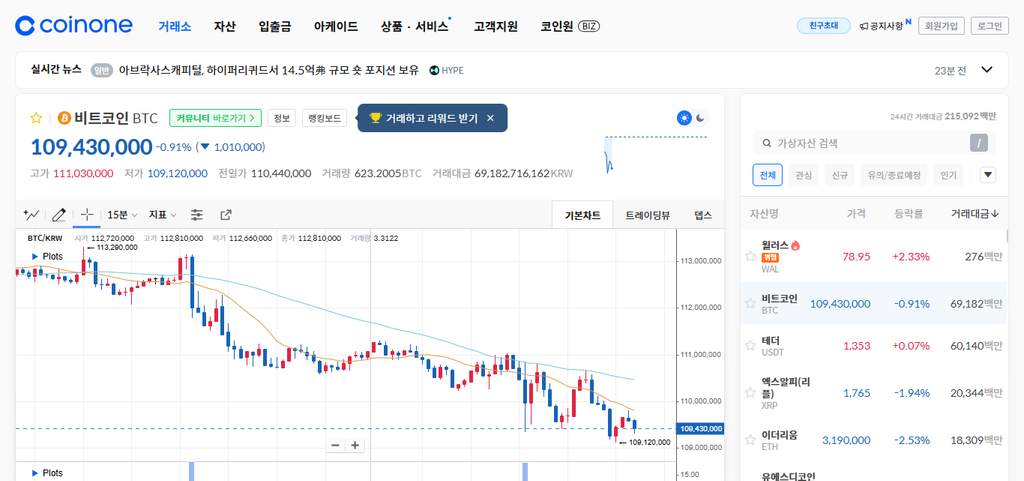1024x481 pixels.
Task: Click the 109,430,000 current price axis label
Action: [x=700, y=429]
